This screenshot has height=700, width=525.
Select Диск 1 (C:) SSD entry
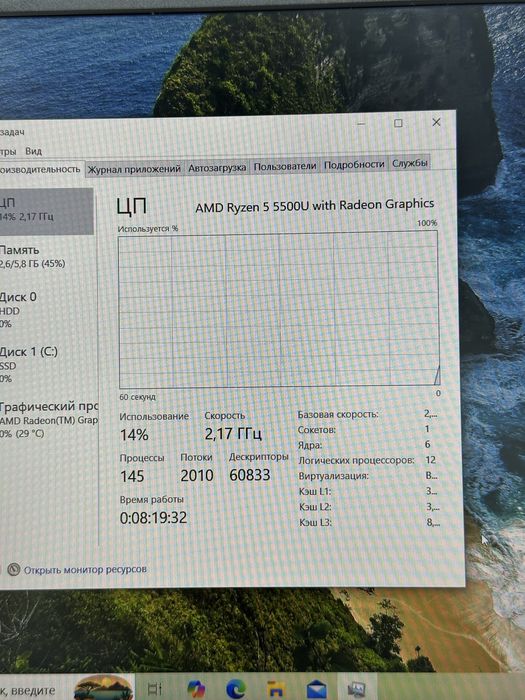(x=46, y=365)
